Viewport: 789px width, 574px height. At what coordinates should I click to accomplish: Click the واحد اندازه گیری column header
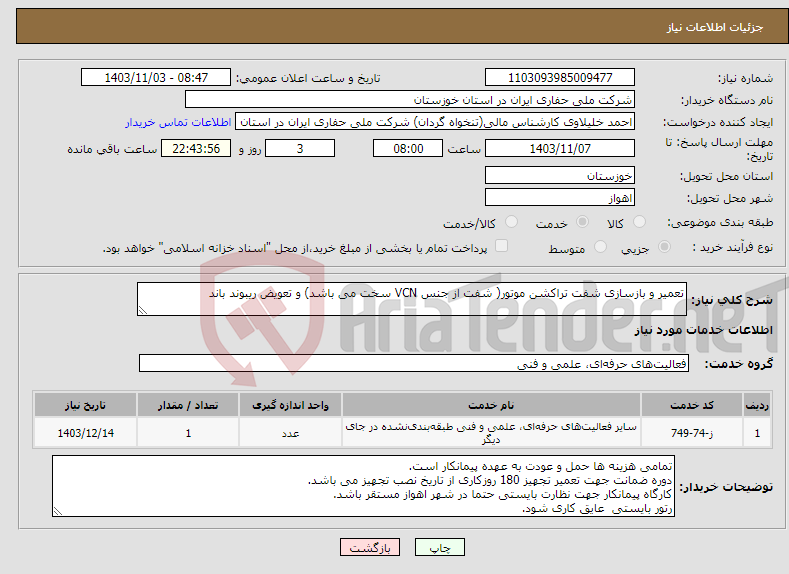[290, 405]
